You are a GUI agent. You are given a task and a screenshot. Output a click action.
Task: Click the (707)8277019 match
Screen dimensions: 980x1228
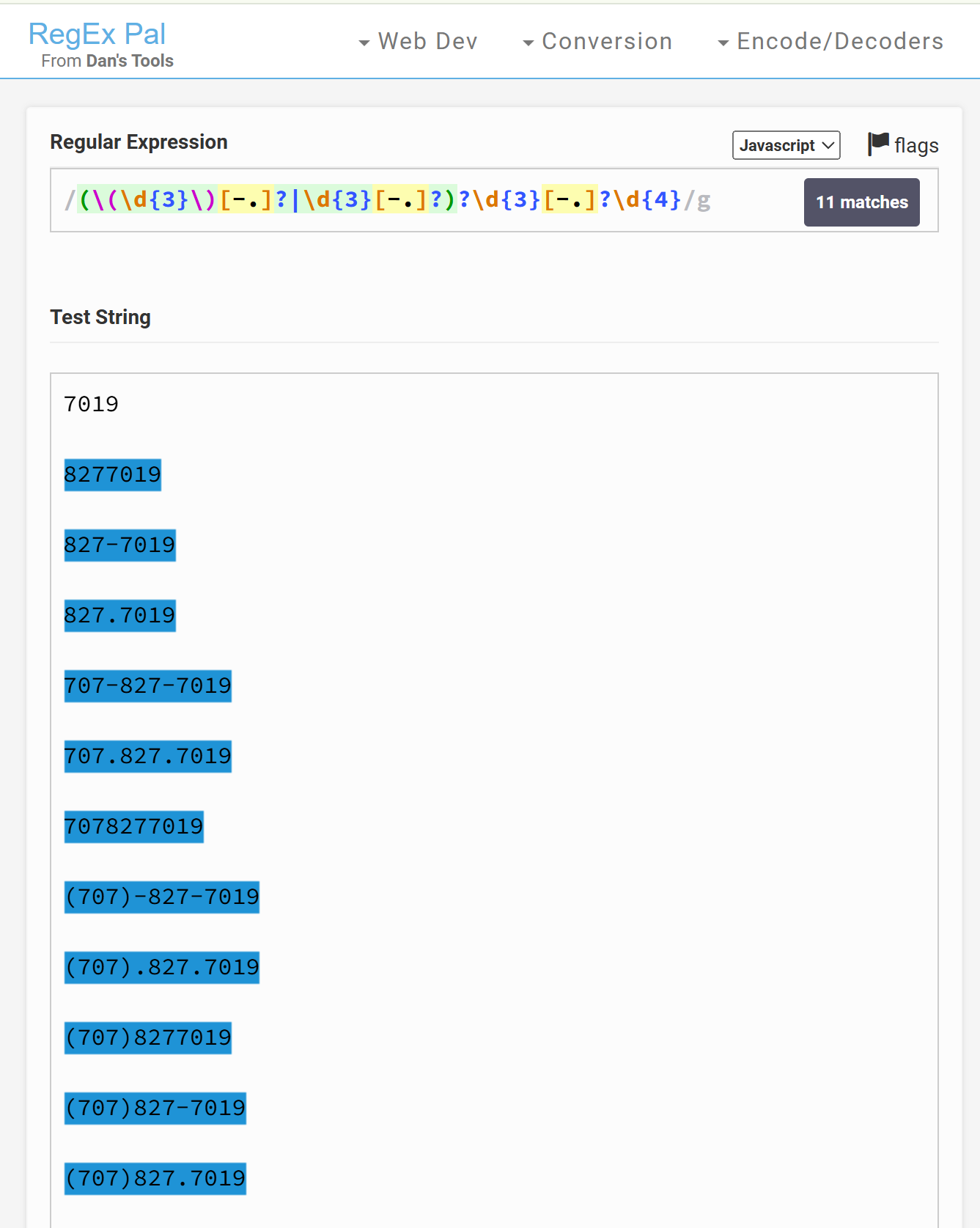click(x=147, y=1037)
